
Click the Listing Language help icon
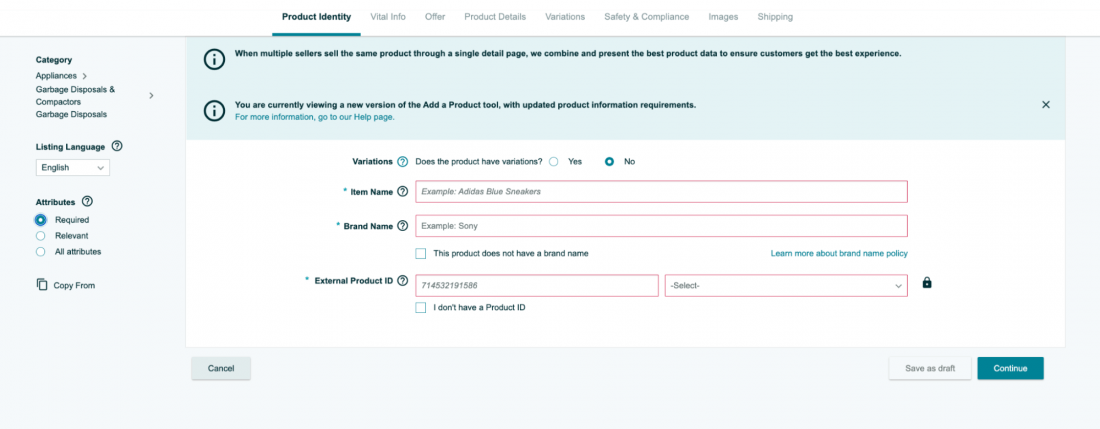pyautogui.click(x=117, y=147)
